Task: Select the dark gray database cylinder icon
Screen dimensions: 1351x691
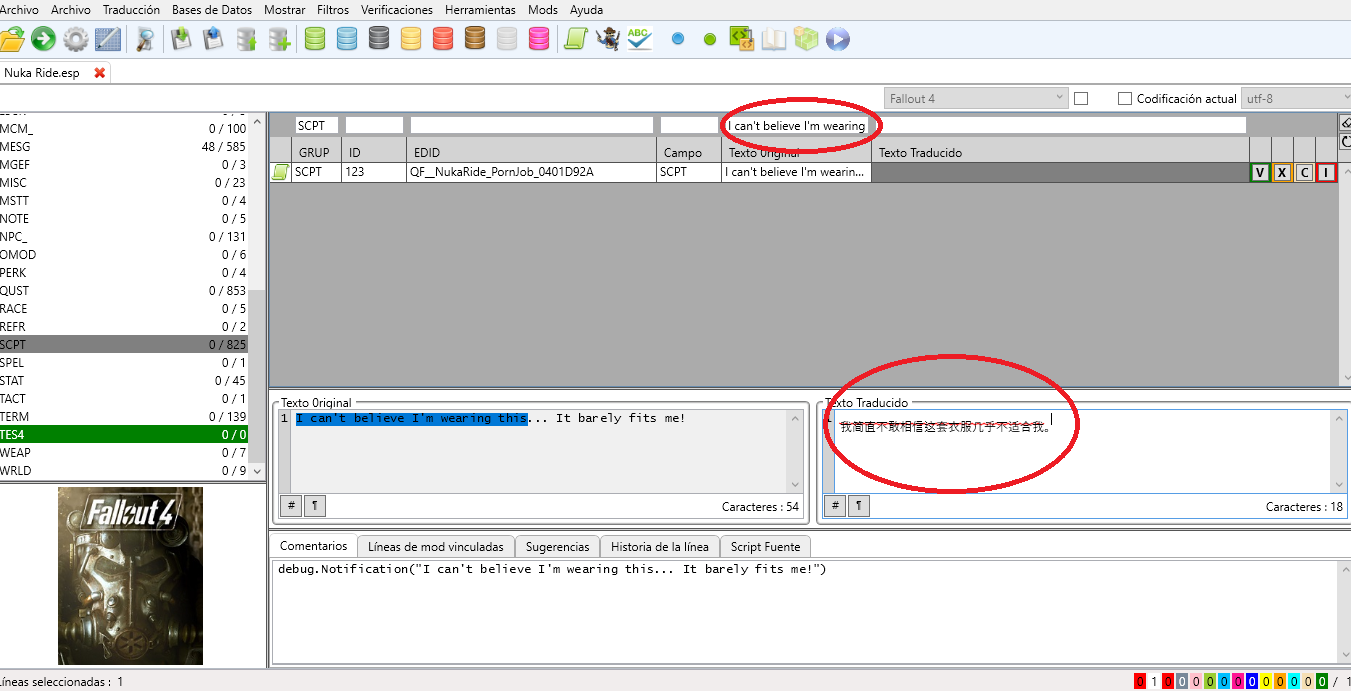Action: click(x=379, y=39)
